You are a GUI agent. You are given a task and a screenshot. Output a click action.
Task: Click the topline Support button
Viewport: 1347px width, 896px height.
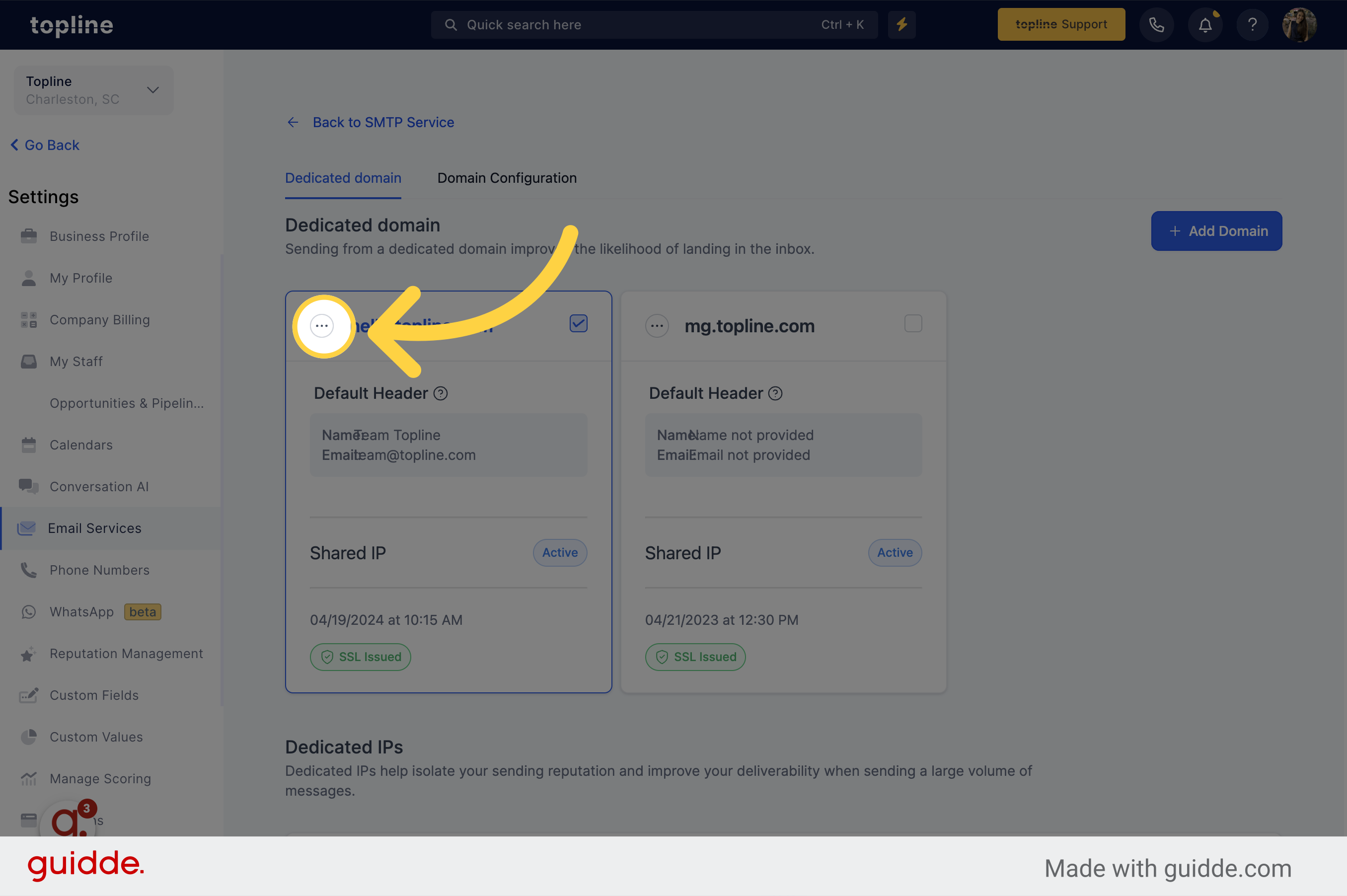[1061, 24]
